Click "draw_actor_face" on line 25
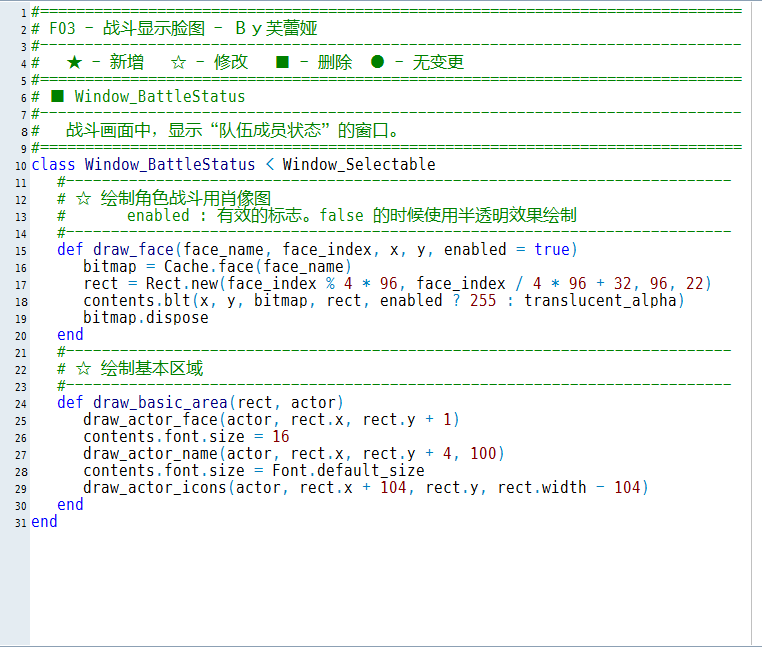This screenshot has height=647, width=762. tap(151, 420)
